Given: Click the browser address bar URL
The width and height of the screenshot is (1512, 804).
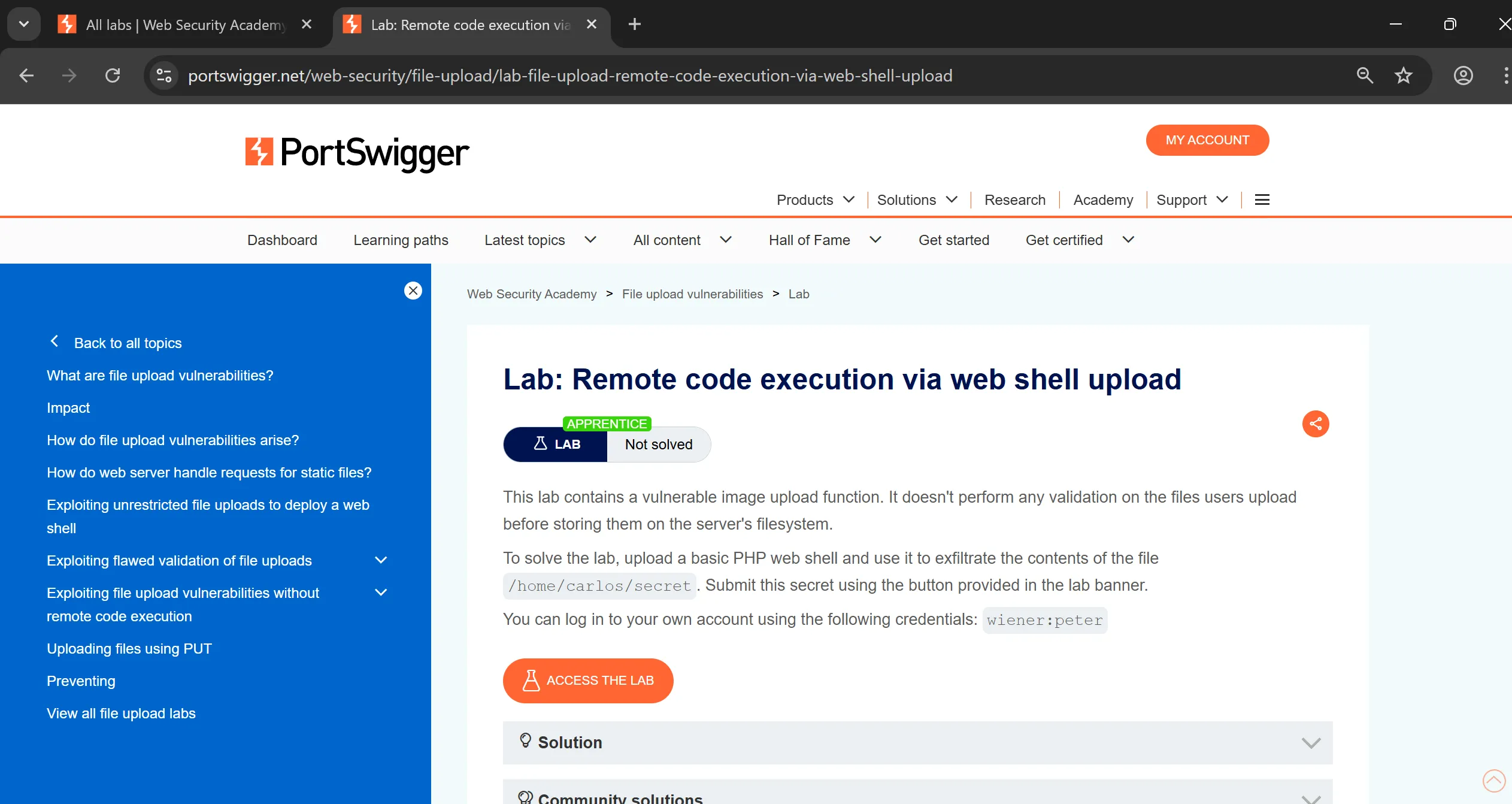Looking at the screenshot, I should click(x=569, y=75).
